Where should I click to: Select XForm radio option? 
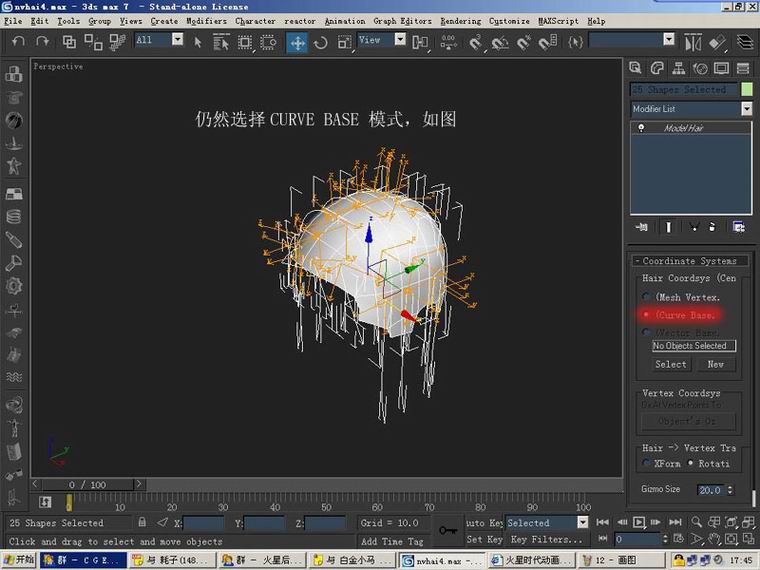[646, 463]
